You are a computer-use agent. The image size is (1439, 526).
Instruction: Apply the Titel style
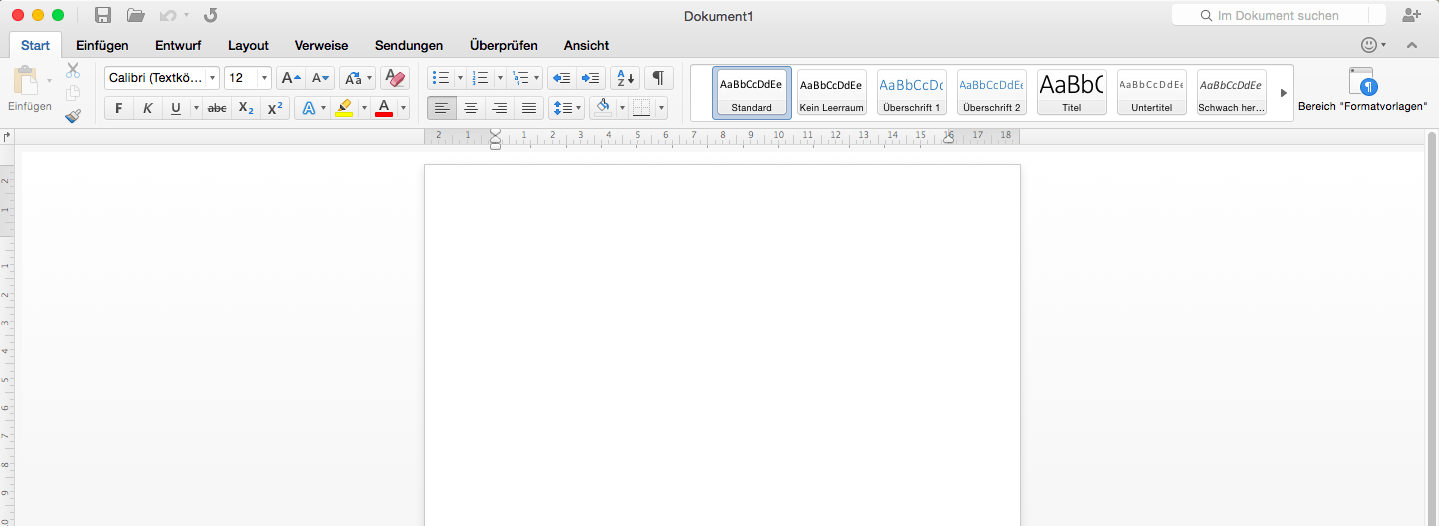[x=1072, y=93]
